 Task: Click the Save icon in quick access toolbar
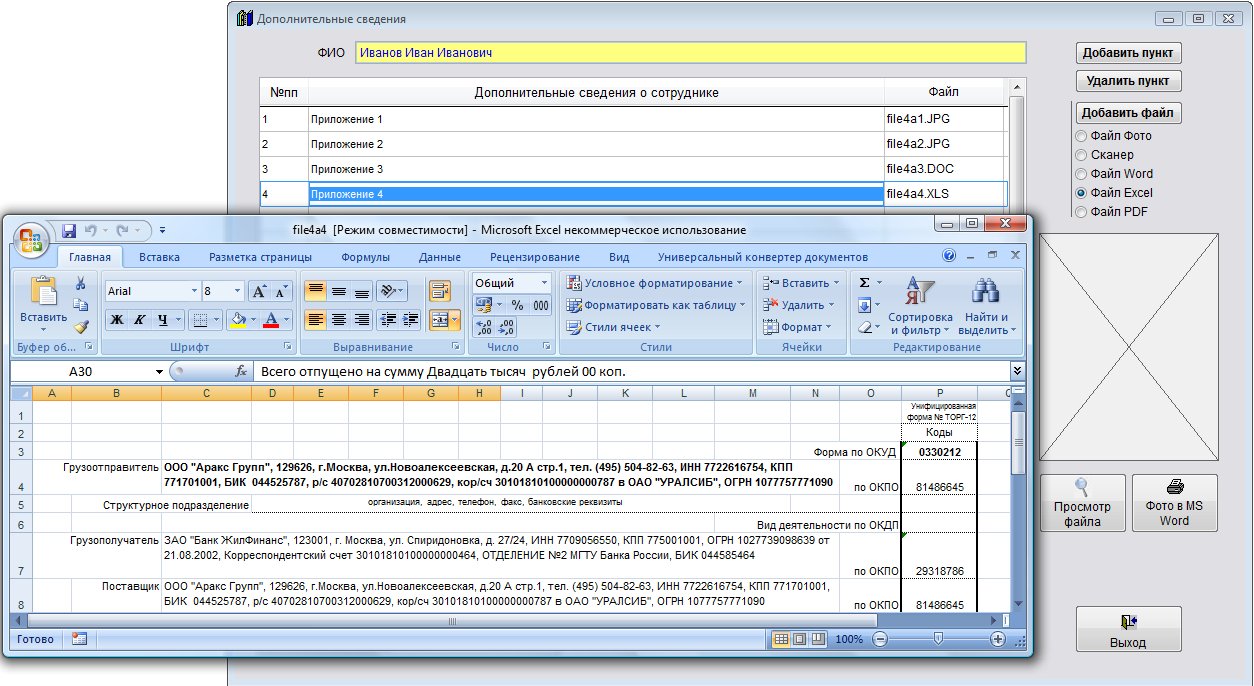pos(69,231)
